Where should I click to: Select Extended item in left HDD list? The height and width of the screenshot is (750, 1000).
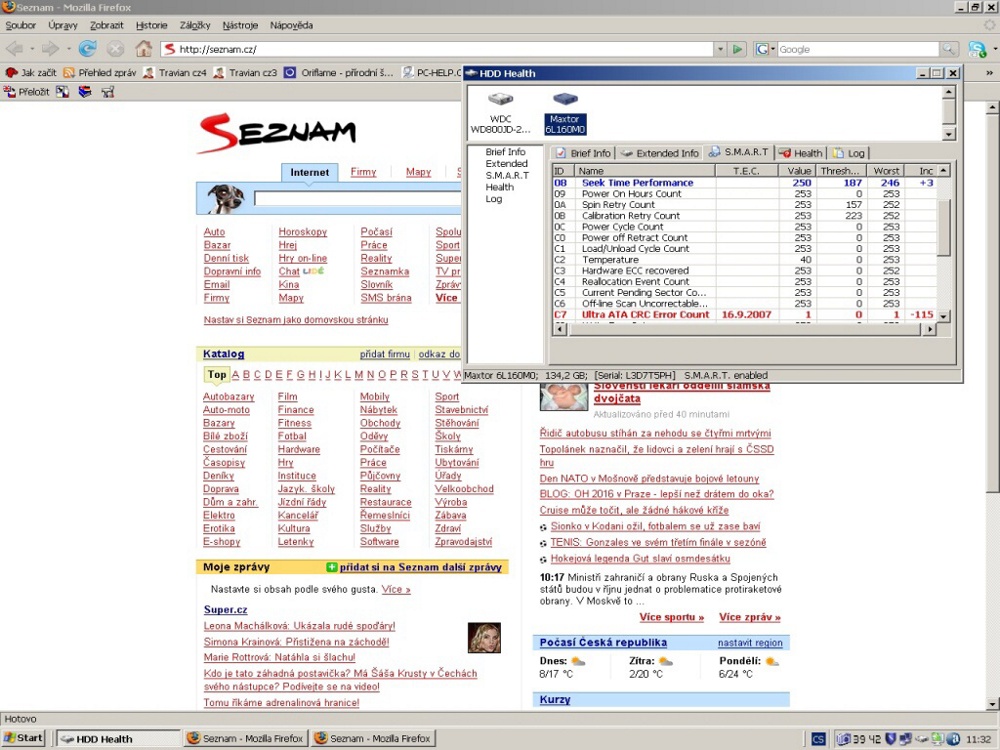(506, 163)
